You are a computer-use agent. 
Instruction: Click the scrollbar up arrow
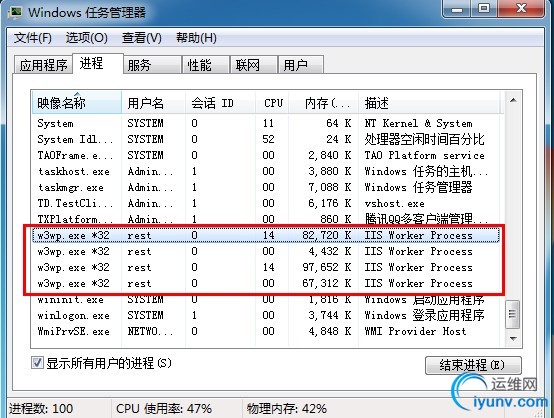pyautogui.click(x=513, y=101)
